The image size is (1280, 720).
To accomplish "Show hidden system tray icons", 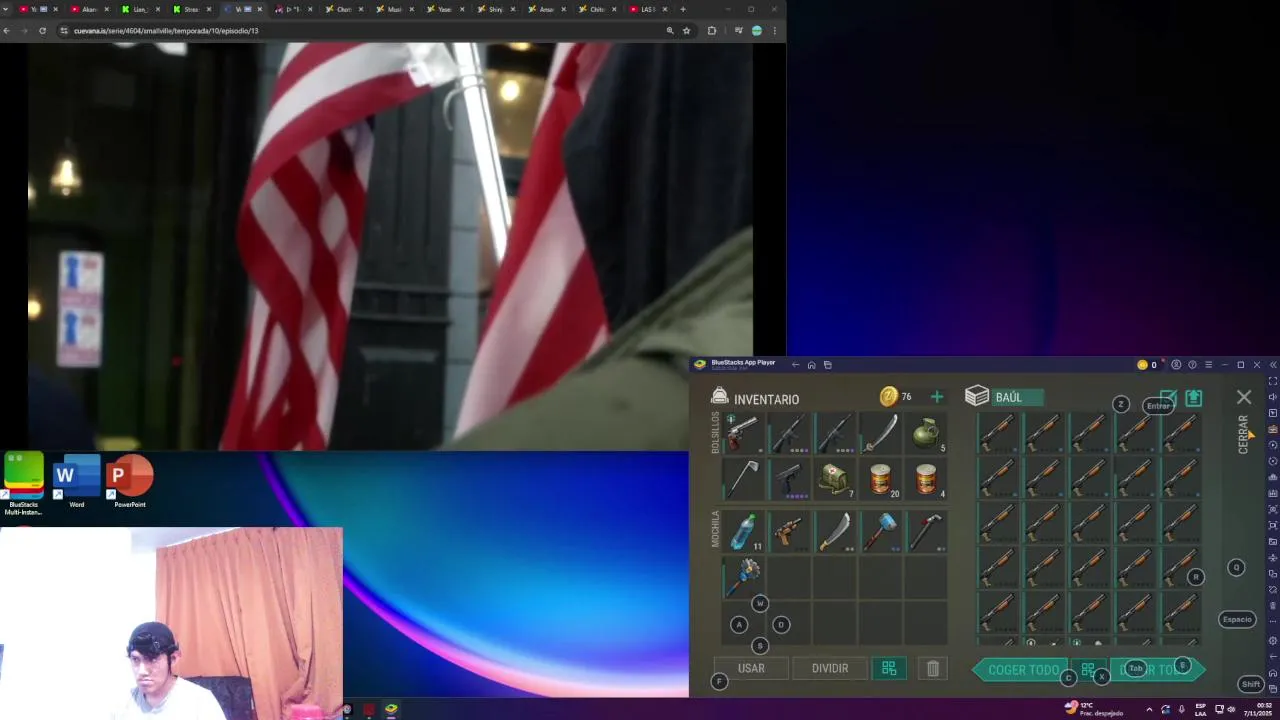I will [x=1149, y=709].
